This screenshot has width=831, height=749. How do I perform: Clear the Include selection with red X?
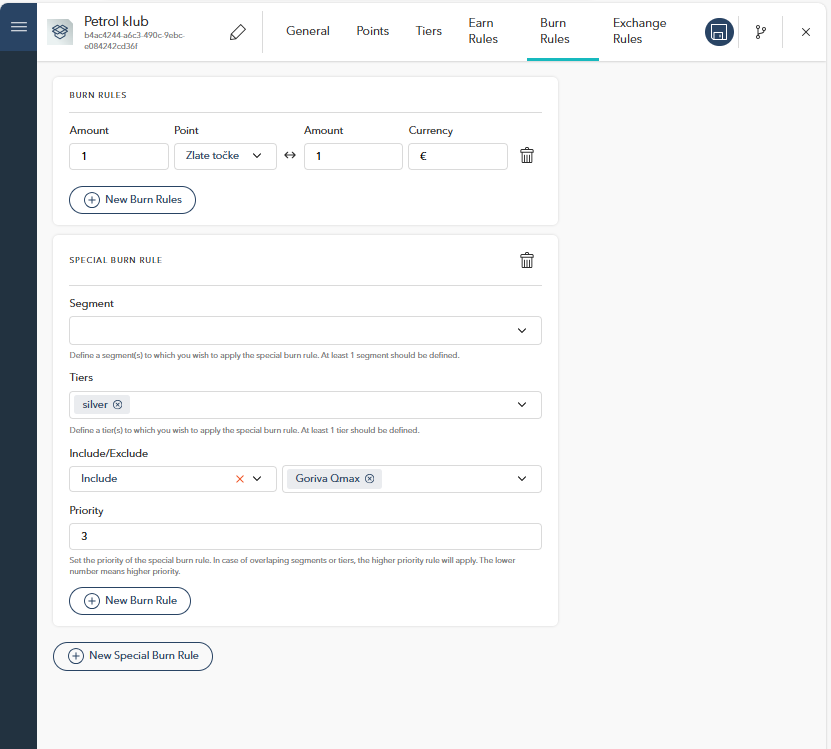(x=240, y=479)
